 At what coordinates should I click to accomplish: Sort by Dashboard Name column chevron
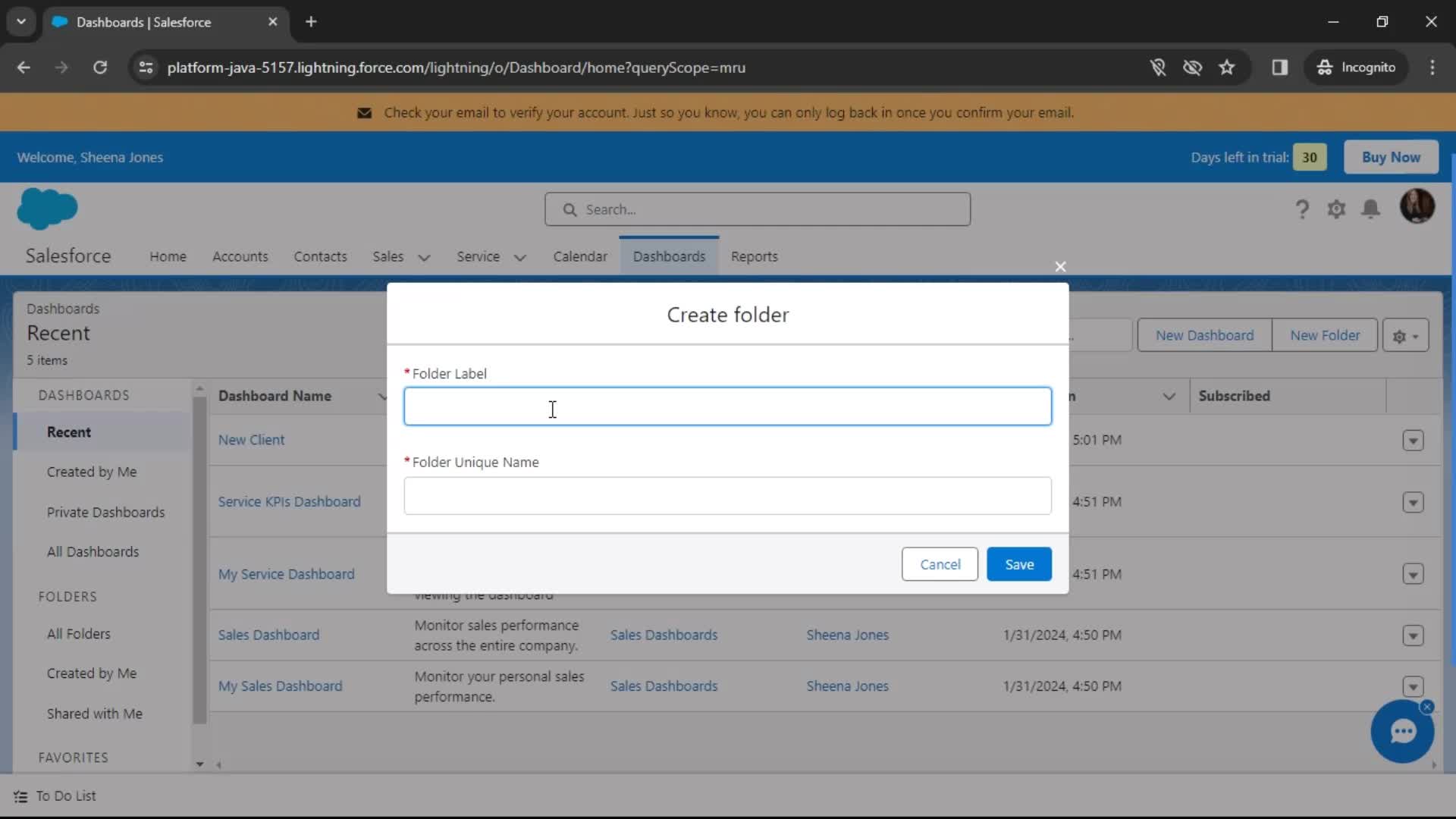(x=381, y=397)
